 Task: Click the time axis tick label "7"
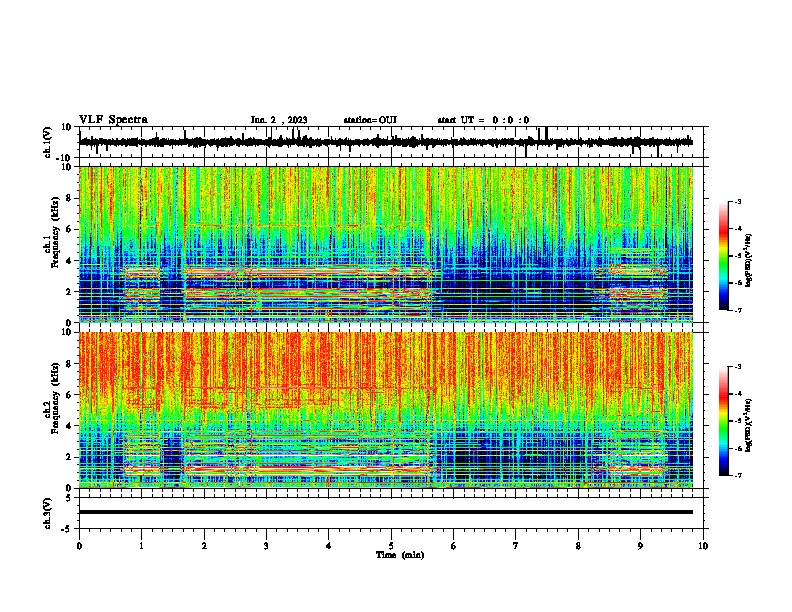click(516, 546)
